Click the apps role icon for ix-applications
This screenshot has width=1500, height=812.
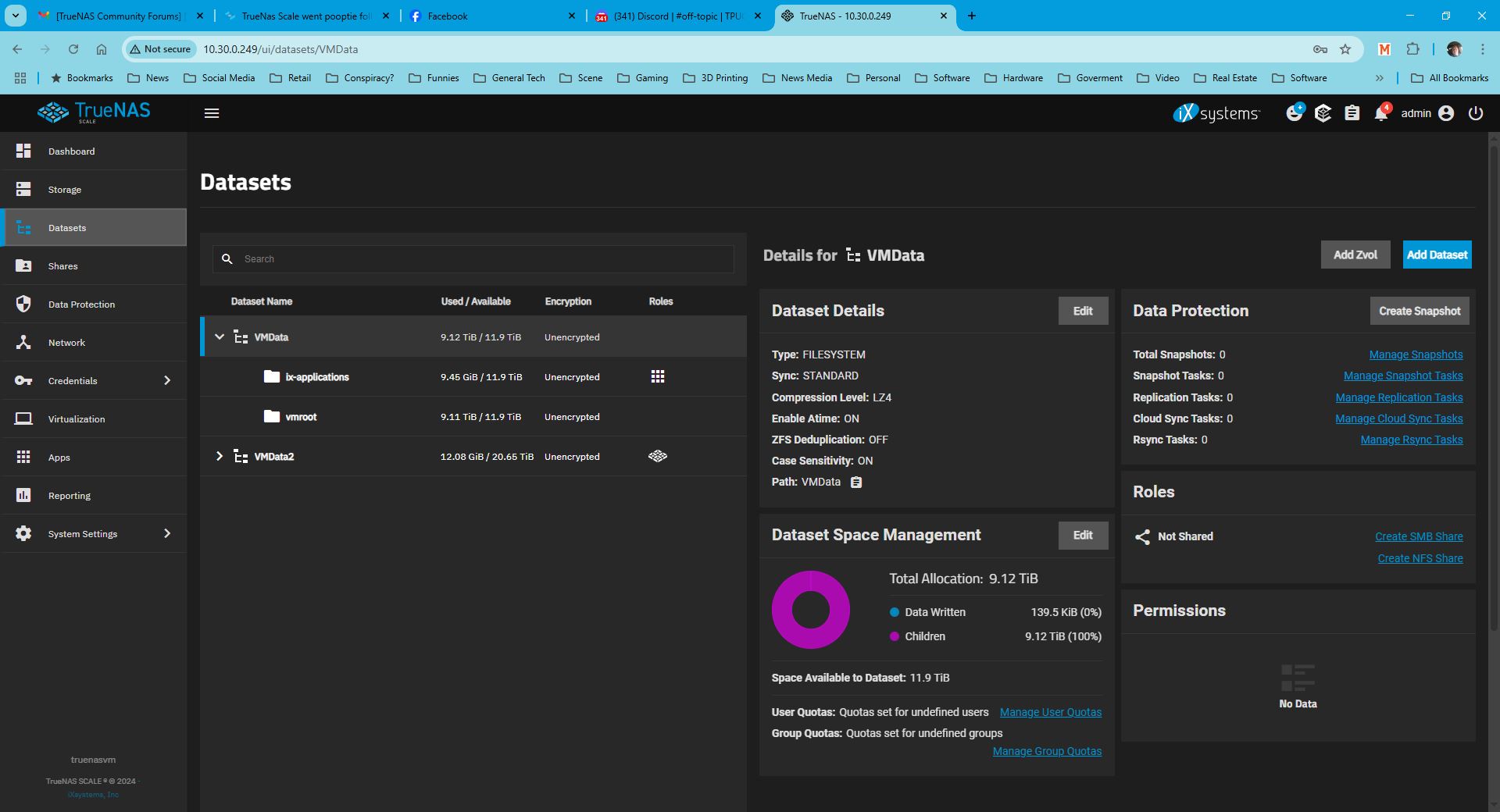pos(658,377)
